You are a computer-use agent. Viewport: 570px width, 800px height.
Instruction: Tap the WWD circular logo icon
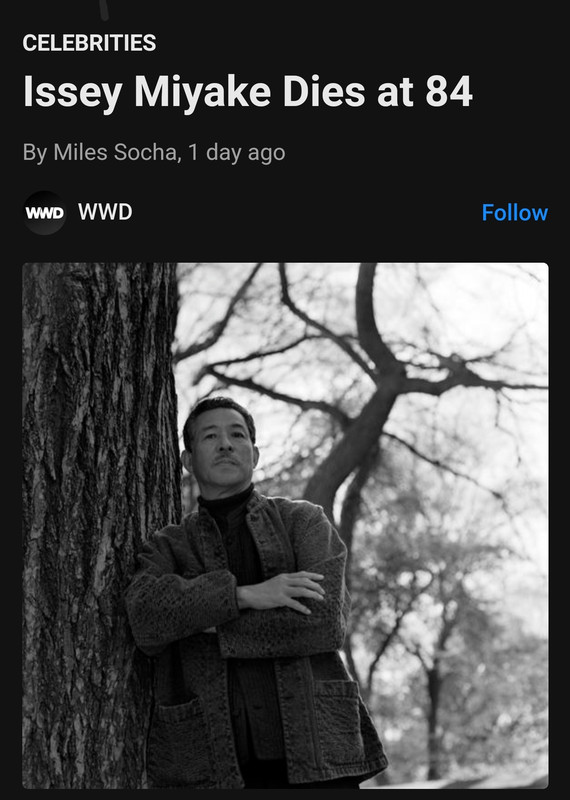pyautogui.click(x=45, y=213)
